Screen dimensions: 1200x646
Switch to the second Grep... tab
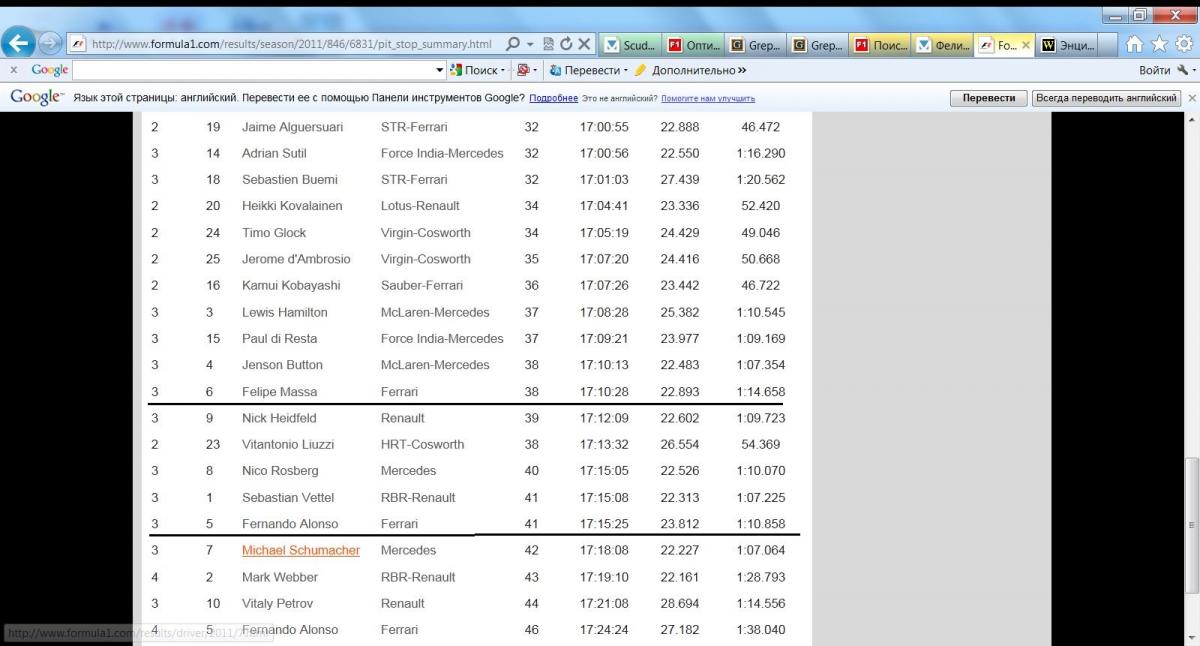(818, 45)
